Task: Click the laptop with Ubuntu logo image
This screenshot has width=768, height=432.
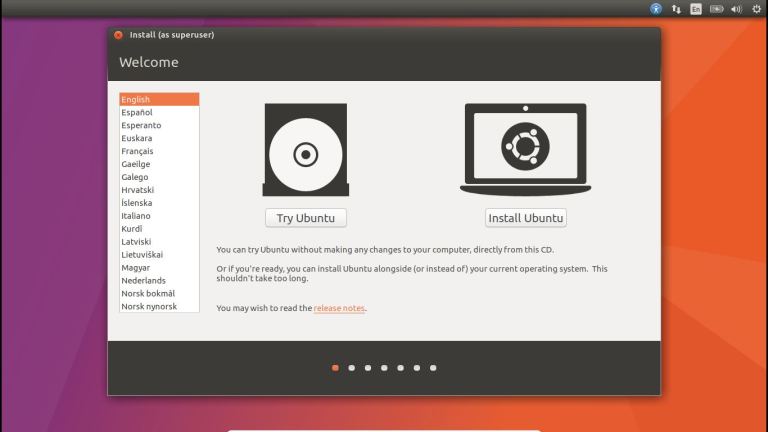Action: click(x=526, y=149)
